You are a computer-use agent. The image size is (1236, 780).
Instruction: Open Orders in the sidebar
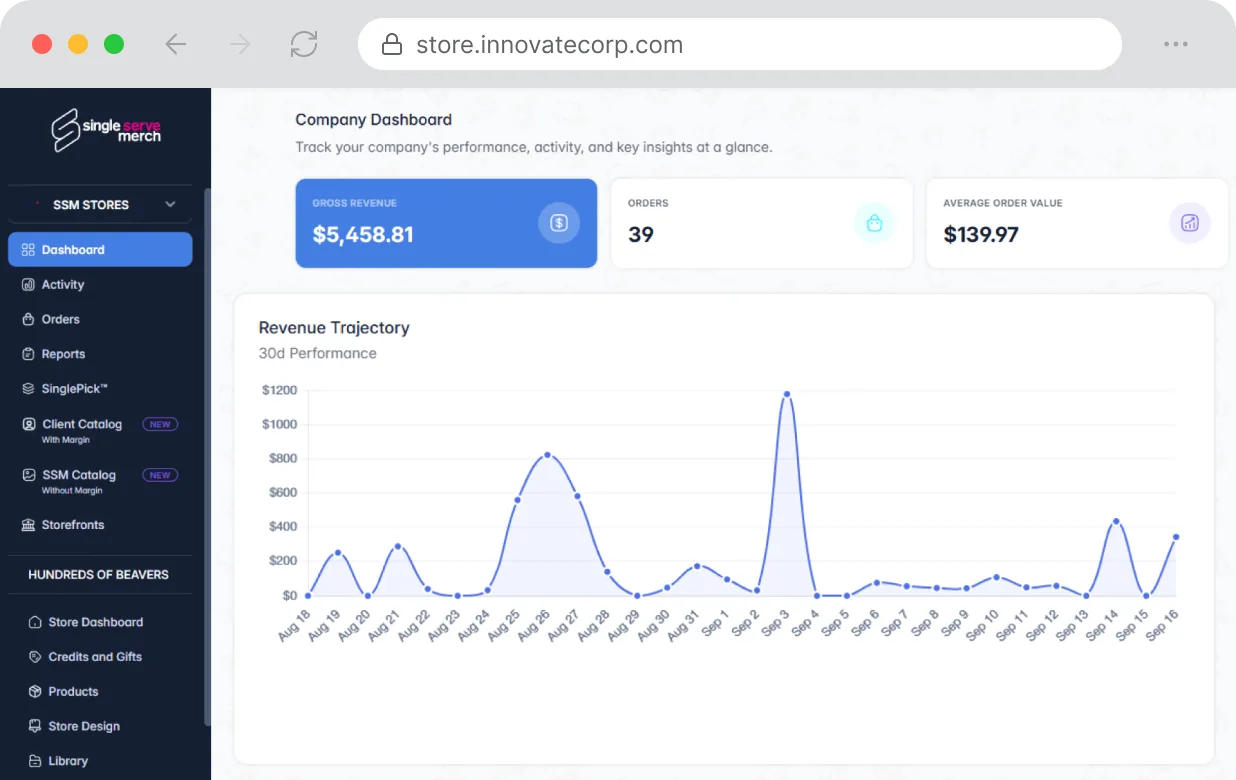(100, 320)
